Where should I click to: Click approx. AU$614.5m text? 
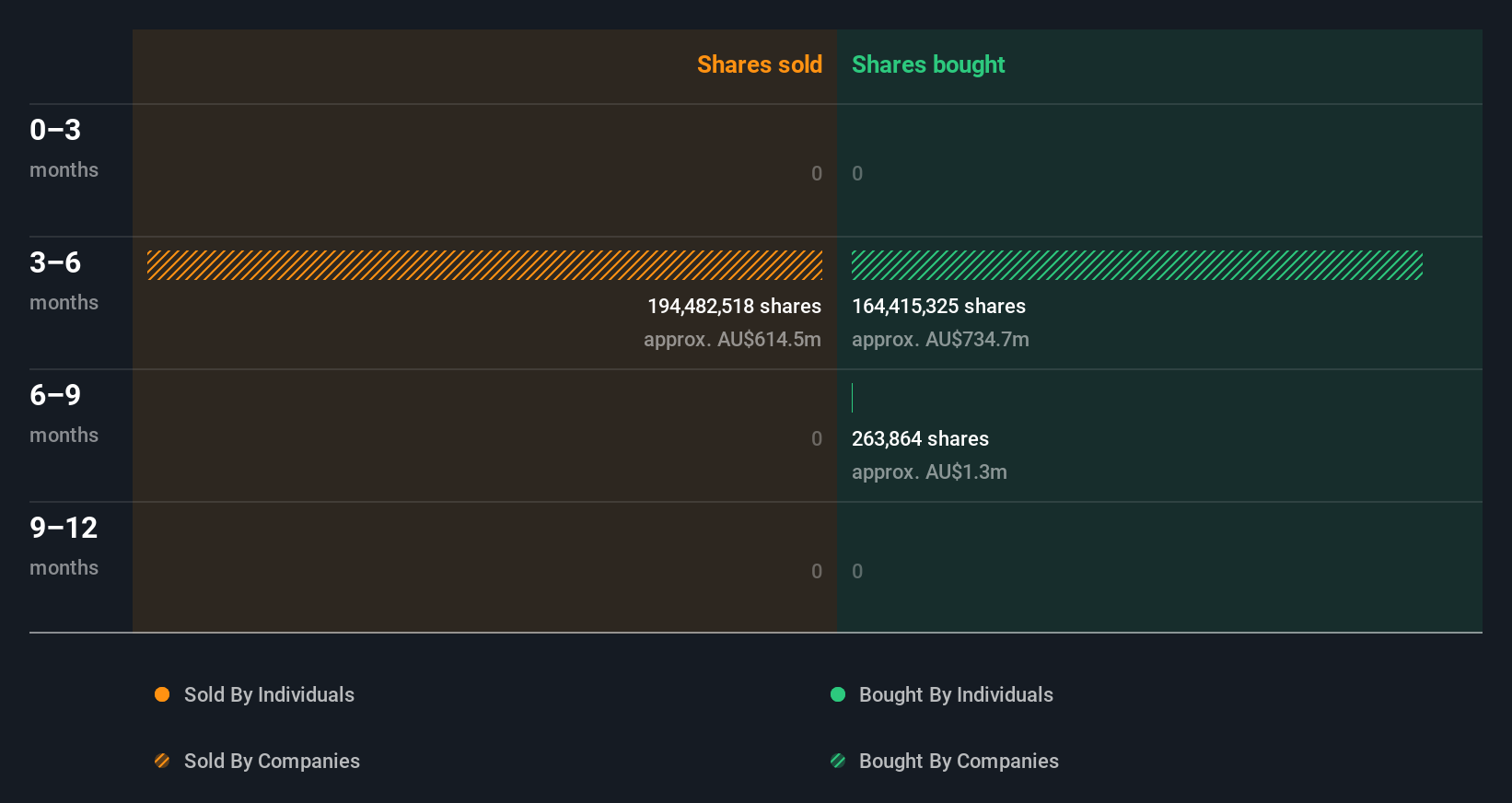(x=732, y=339)
